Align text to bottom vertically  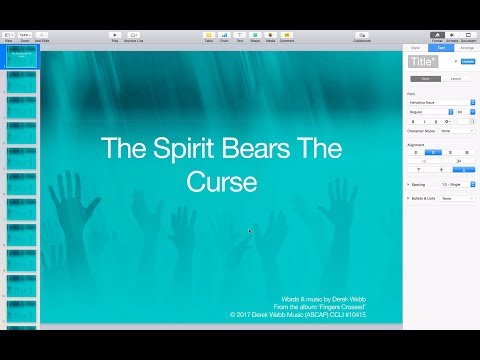click(464, 170)
